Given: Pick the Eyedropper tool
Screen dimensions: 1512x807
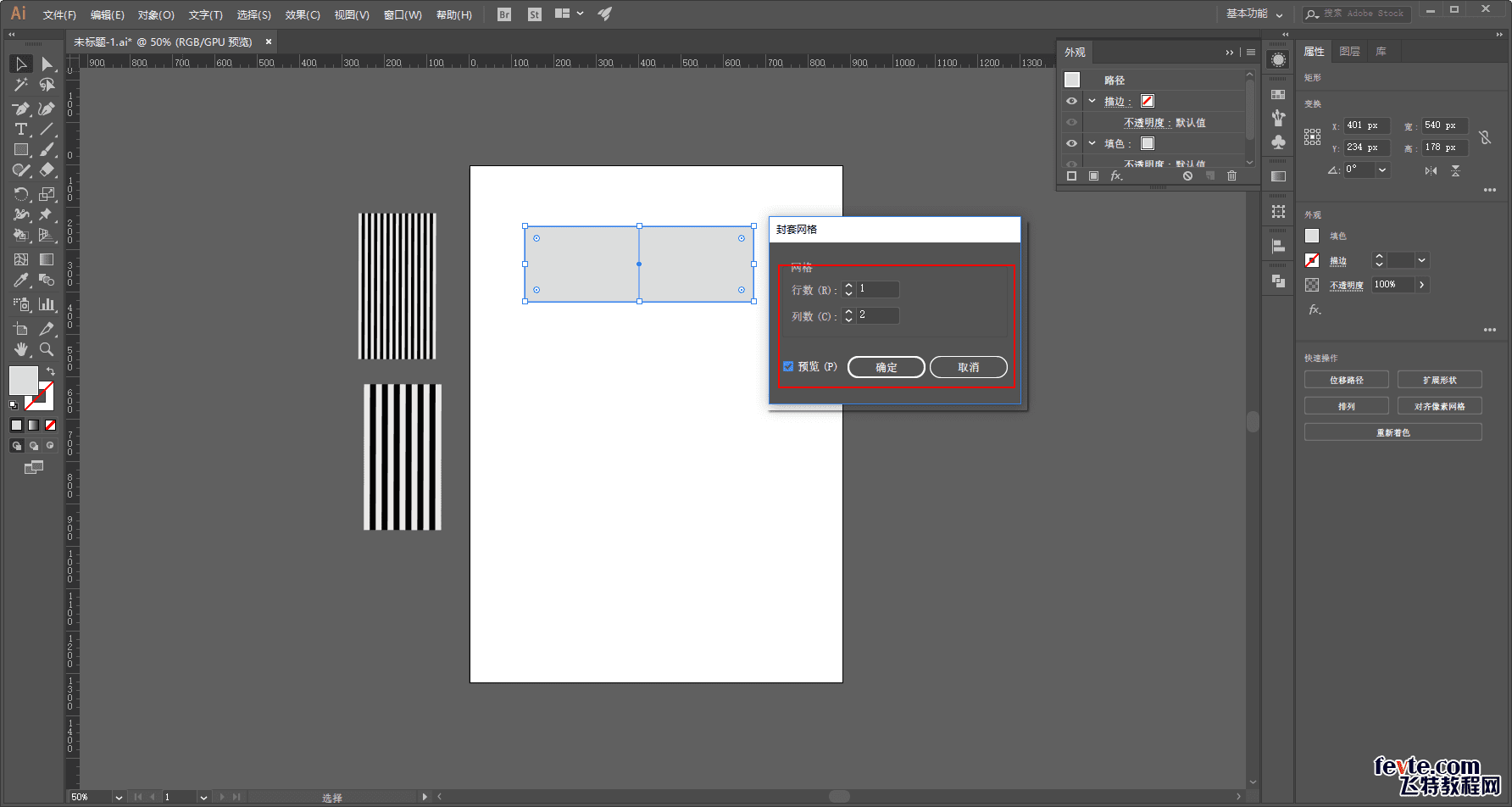Looking at the screenshot, I should (21, 281).
